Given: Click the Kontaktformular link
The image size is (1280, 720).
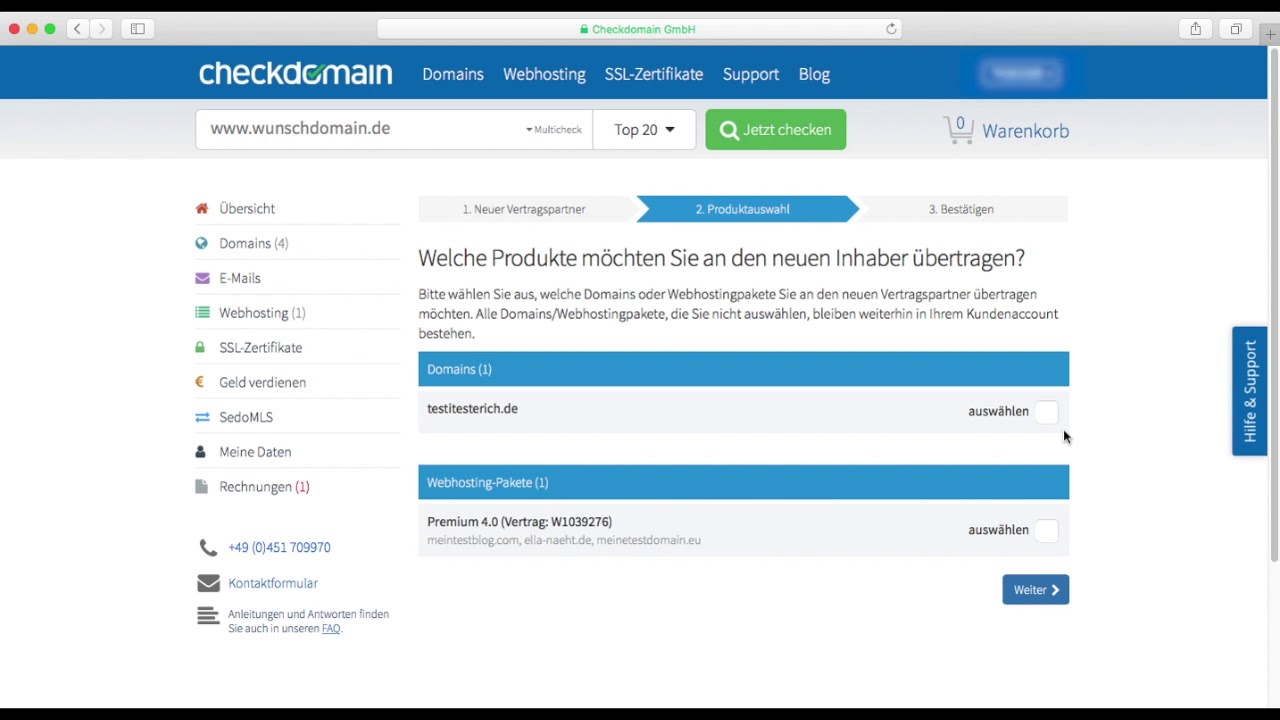Looking at the screenshot, I should [273, 583].
